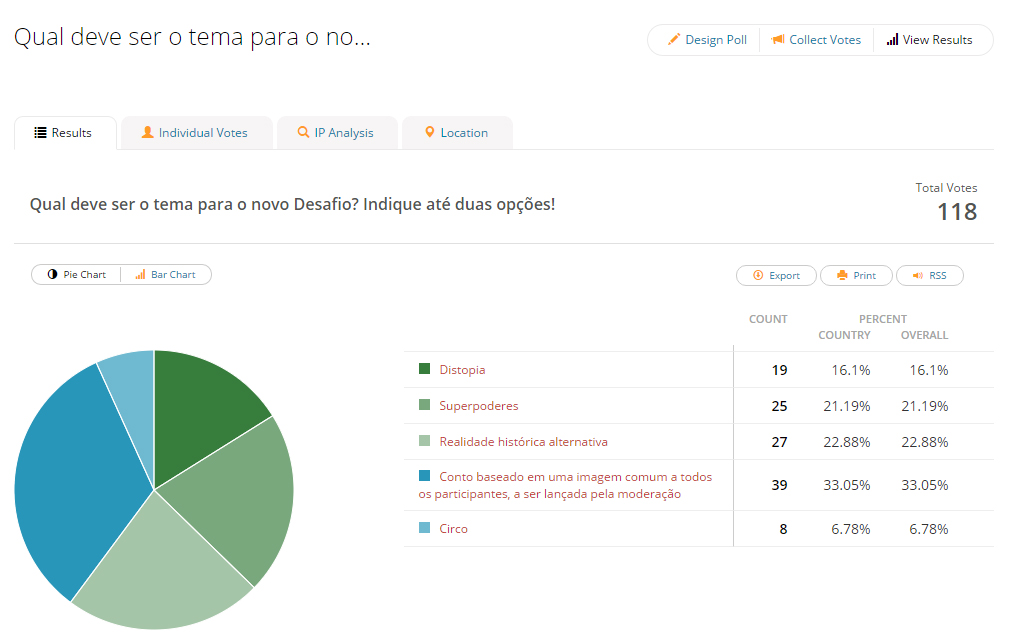Click the bar chart icon for View Results
Viewport: 1016px width, 644px height.
tap(892, 40)
